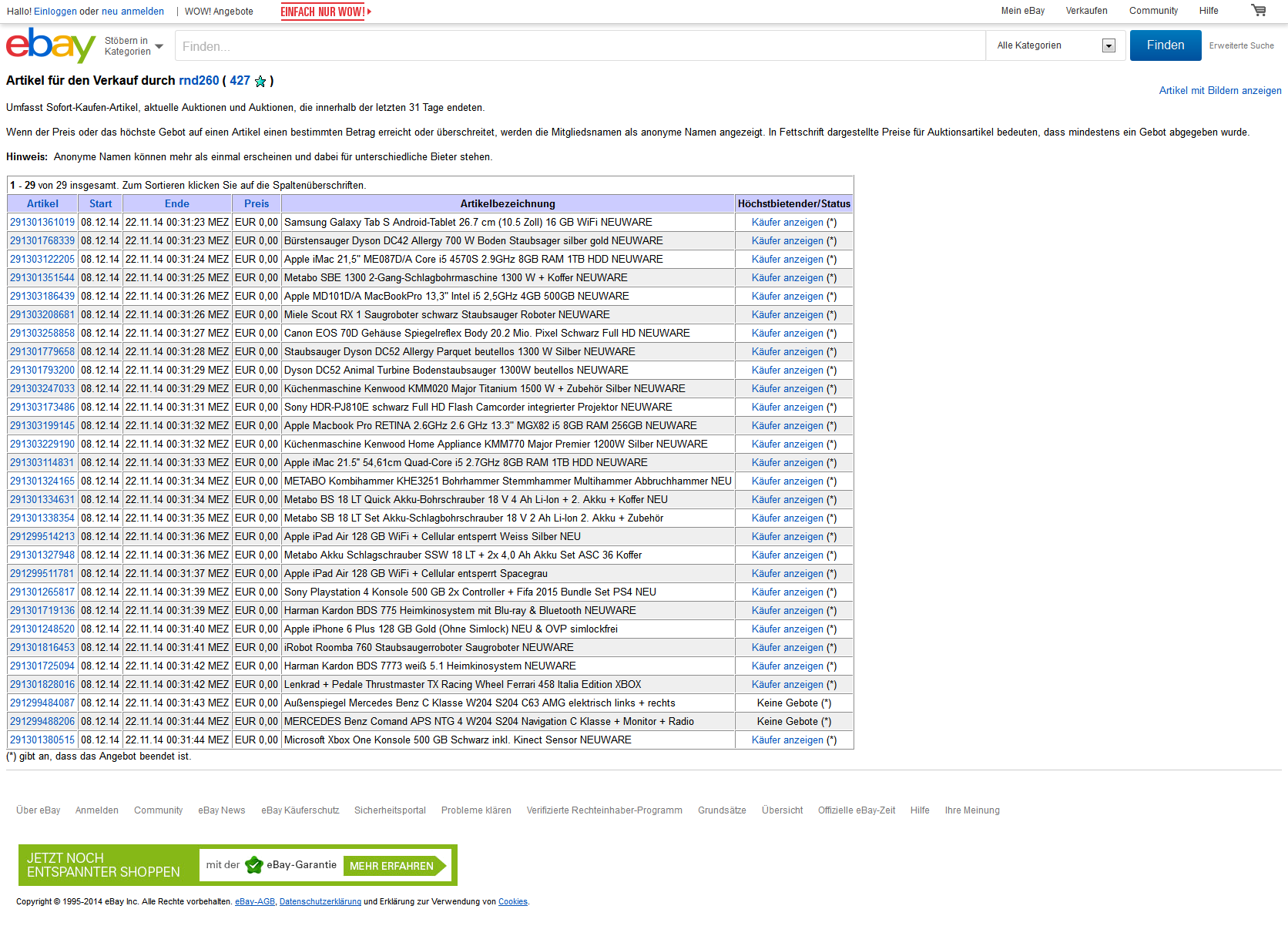This screenshot has height=946, width=1288.
Task: Click MEHR ERFAHREN button in green banner
Action: 395,866
